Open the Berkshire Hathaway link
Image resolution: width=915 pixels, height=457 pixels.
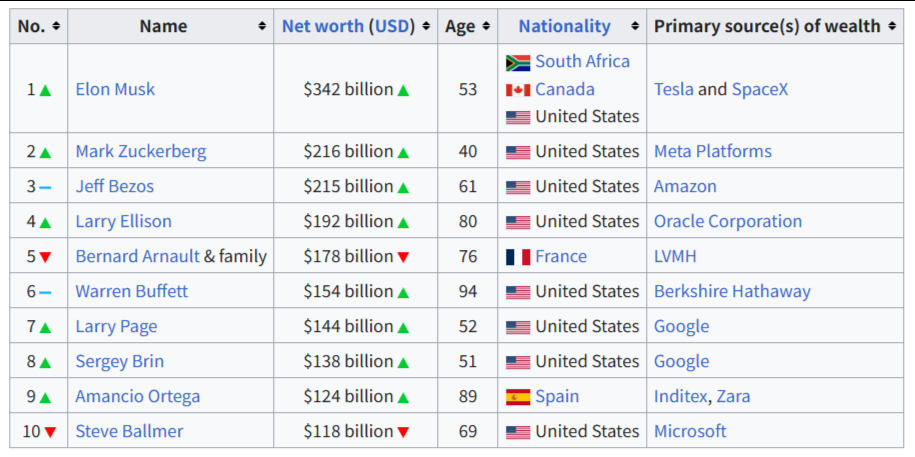tap(732, 291)
